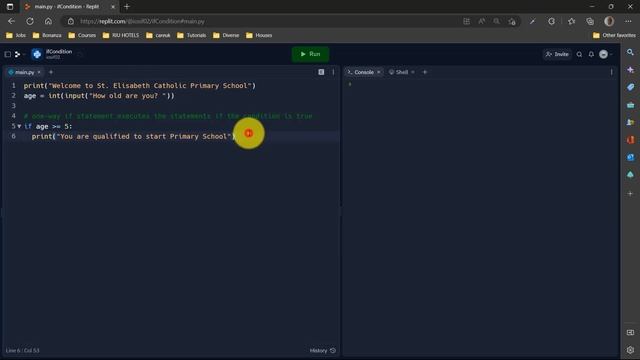Open the Courses bookmarks folder
640x360 pixels.
click(x=82, y=36)
